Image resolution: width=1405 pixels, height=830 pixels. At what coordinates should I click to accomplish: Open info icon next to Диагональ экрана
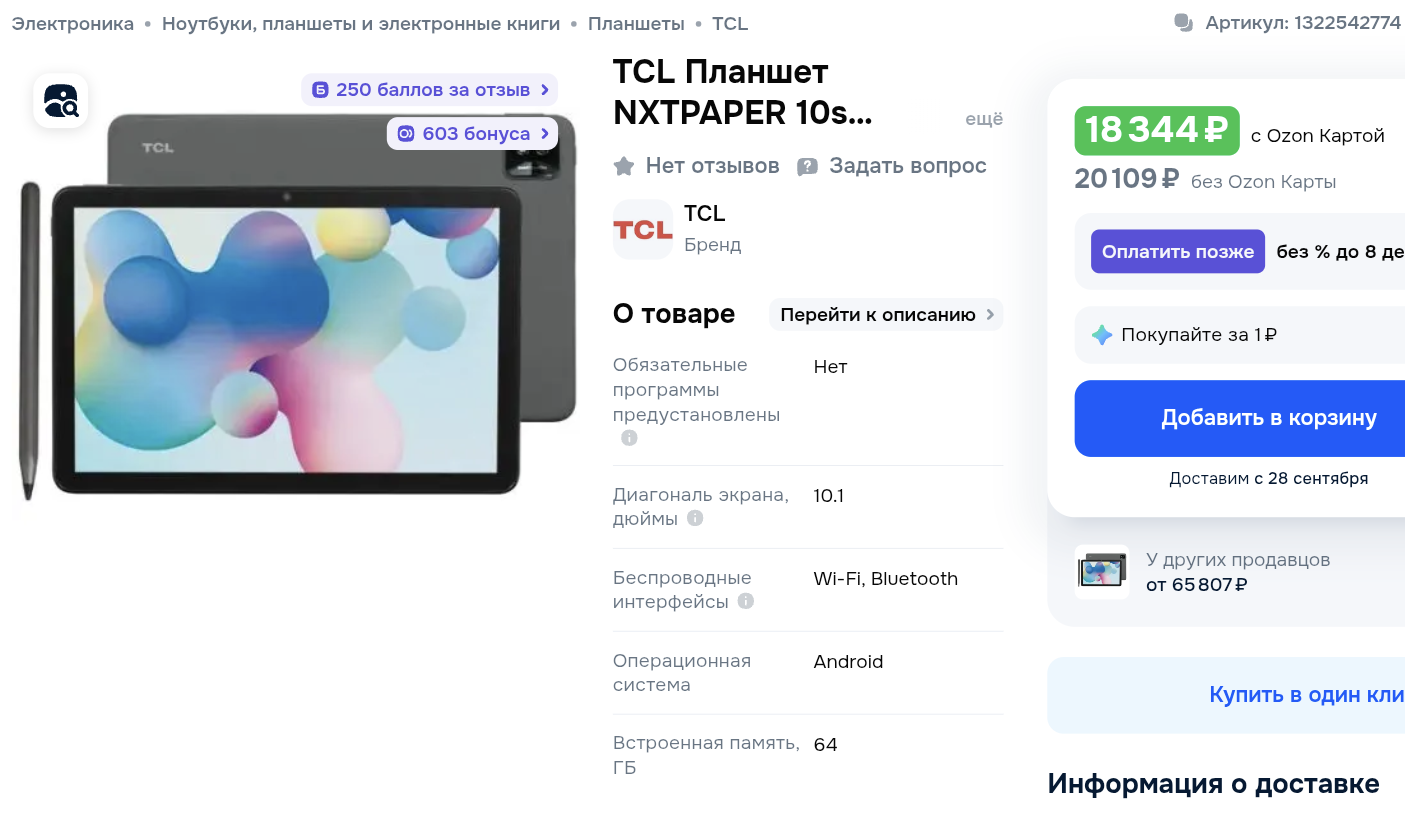pos(695,518)
